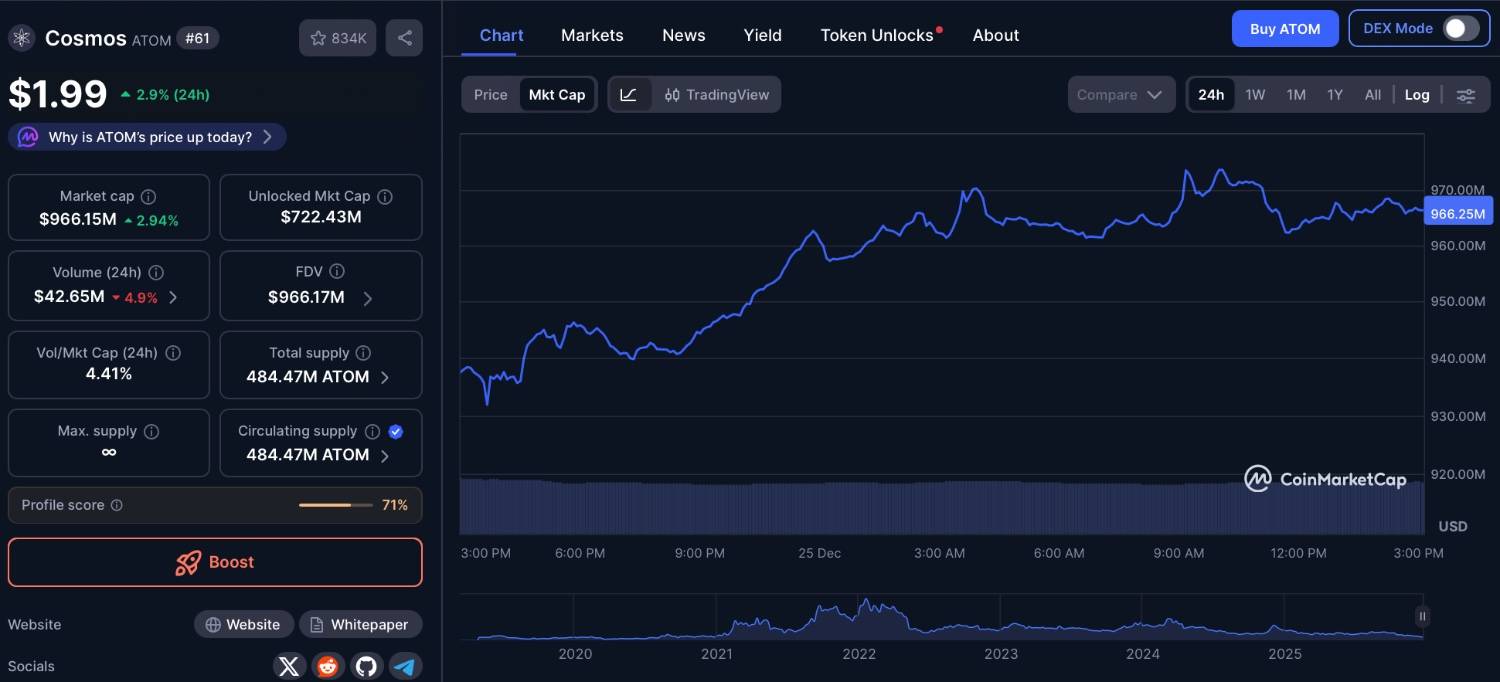
Task: Expand Total supply details chevron
Action: 385,377
